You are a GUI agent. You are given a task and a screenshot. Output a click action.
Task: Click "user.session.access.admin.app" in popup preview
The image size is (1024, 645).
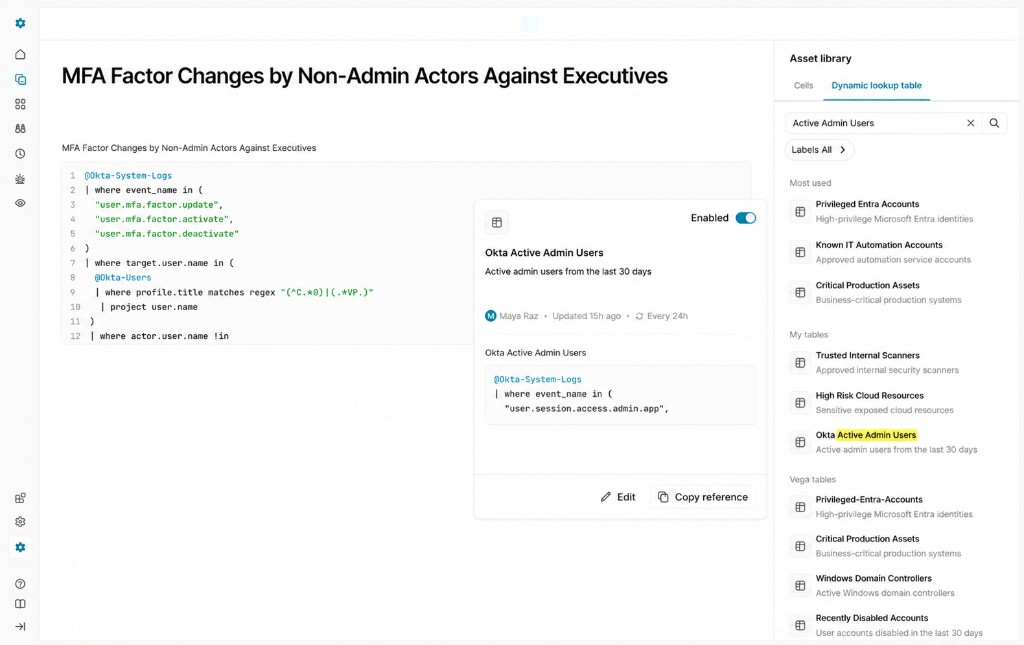tap(584, 409)
